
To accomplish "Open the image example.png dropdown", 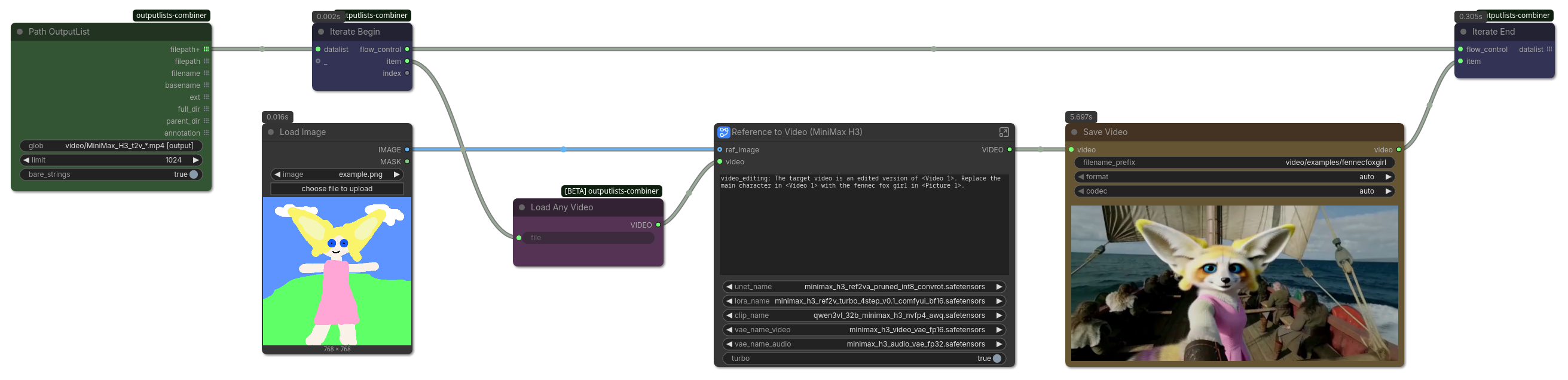I will 337,174.
